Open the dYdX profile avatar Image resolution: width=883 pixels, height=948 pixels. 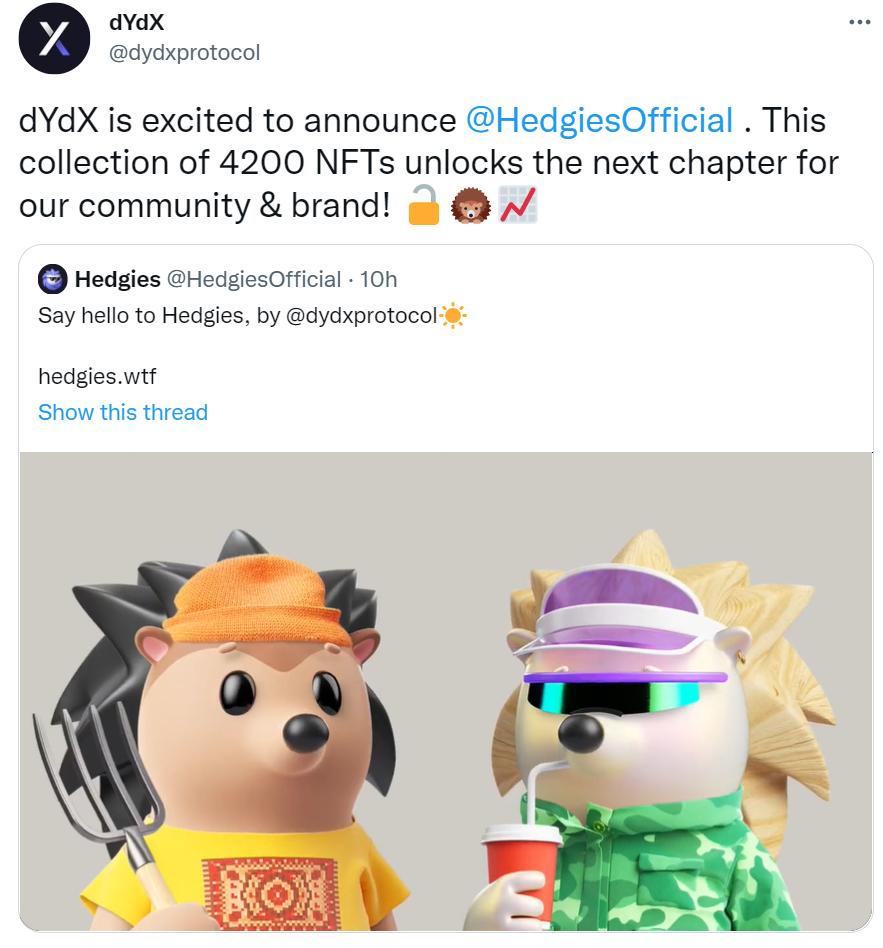coord(54,39)
